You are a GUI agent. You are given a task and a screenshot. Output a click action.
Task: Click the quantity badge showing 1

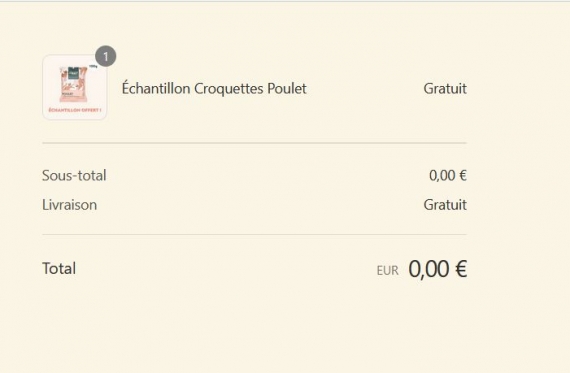click(x=106, y=56)
